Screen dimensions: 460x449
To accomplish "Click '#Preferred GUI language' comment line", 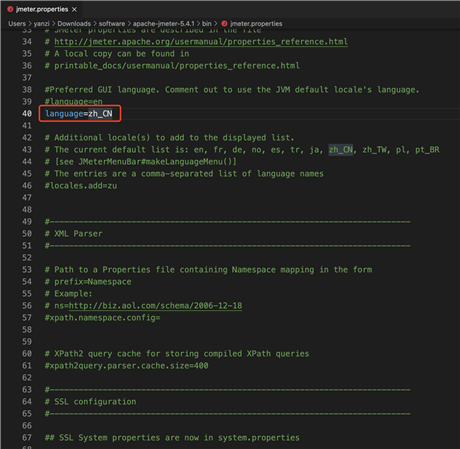I will 232,90.
